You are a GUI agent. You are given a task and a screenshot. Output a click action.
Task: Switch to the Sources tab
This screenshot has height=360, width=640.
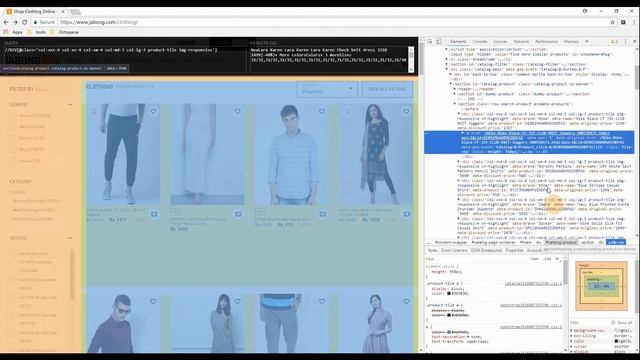click(500, 42)
